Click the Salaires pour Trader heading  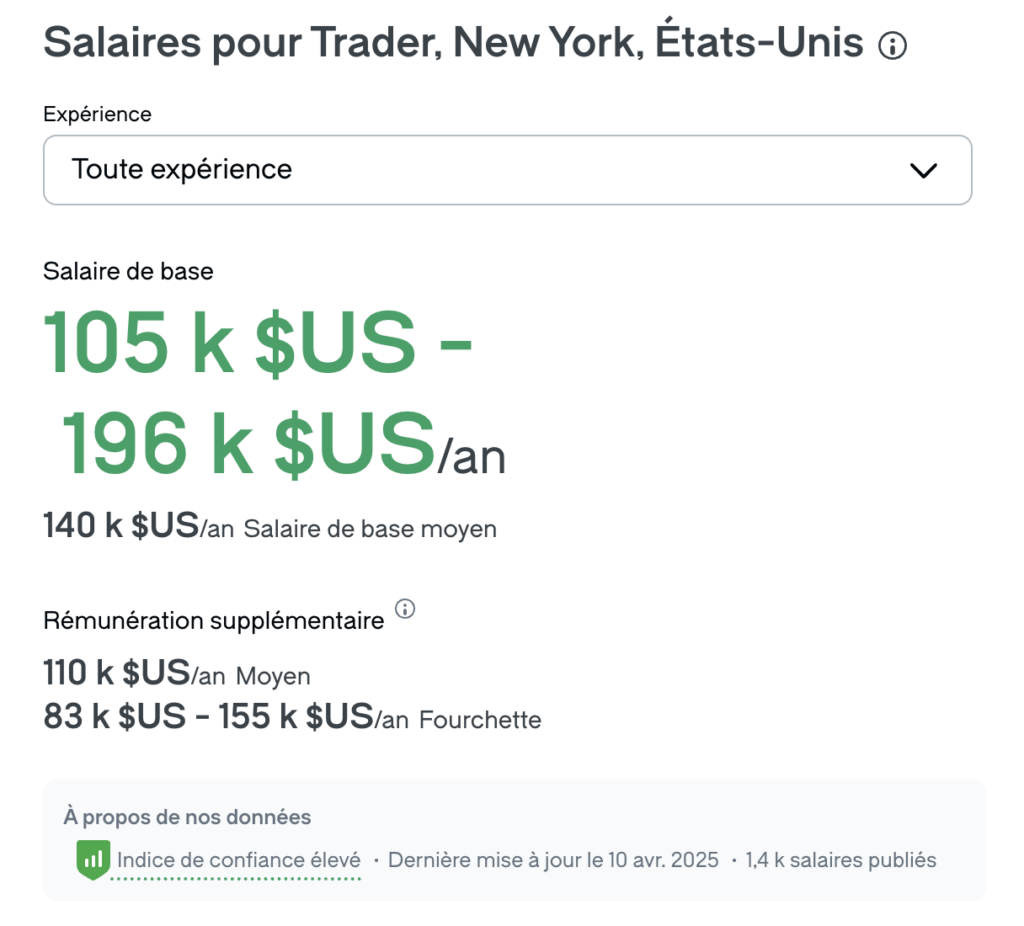453,43
